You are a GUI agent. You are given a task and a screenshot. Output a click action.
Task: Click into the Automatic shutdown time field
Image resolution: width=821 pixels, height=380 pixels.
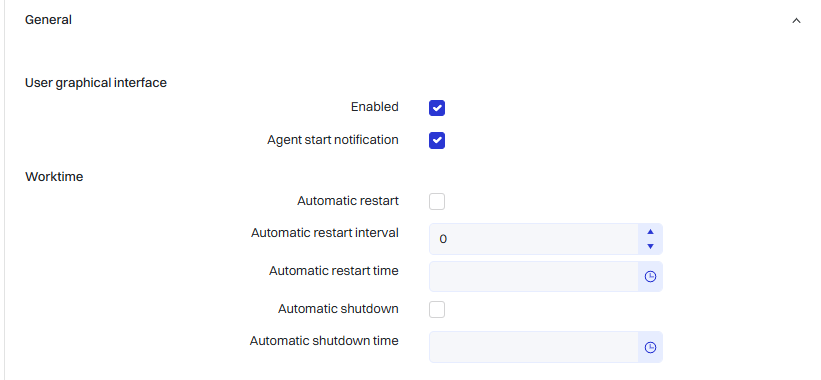(x=534, y=347)
